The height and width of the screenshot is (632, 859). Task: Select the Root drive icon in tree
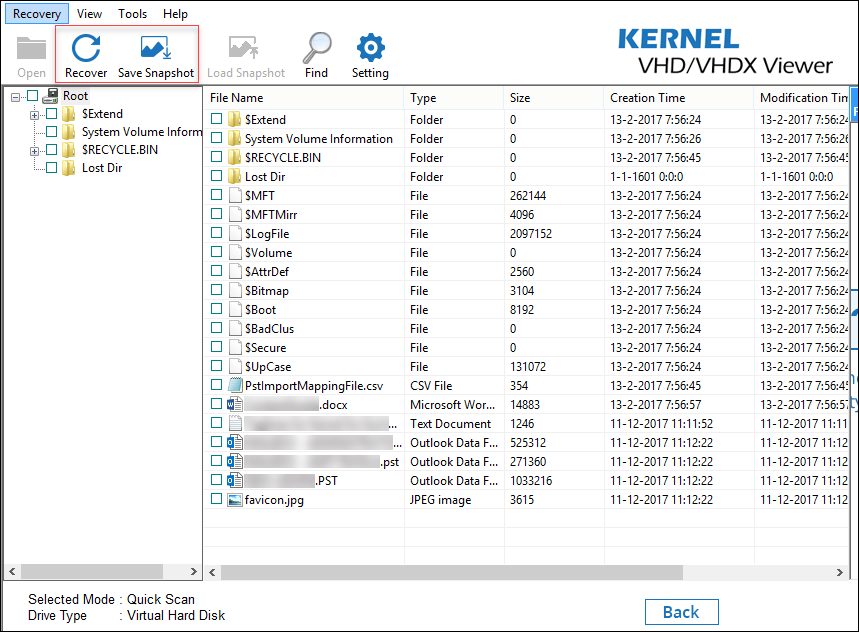(50, 96)
